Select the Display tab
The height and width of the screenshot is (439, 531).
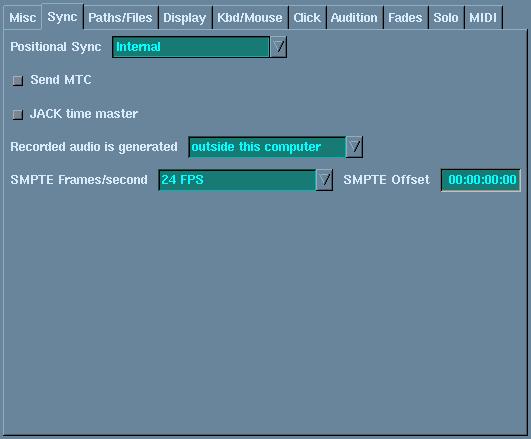pyautogui.click(x=185, y=18)
